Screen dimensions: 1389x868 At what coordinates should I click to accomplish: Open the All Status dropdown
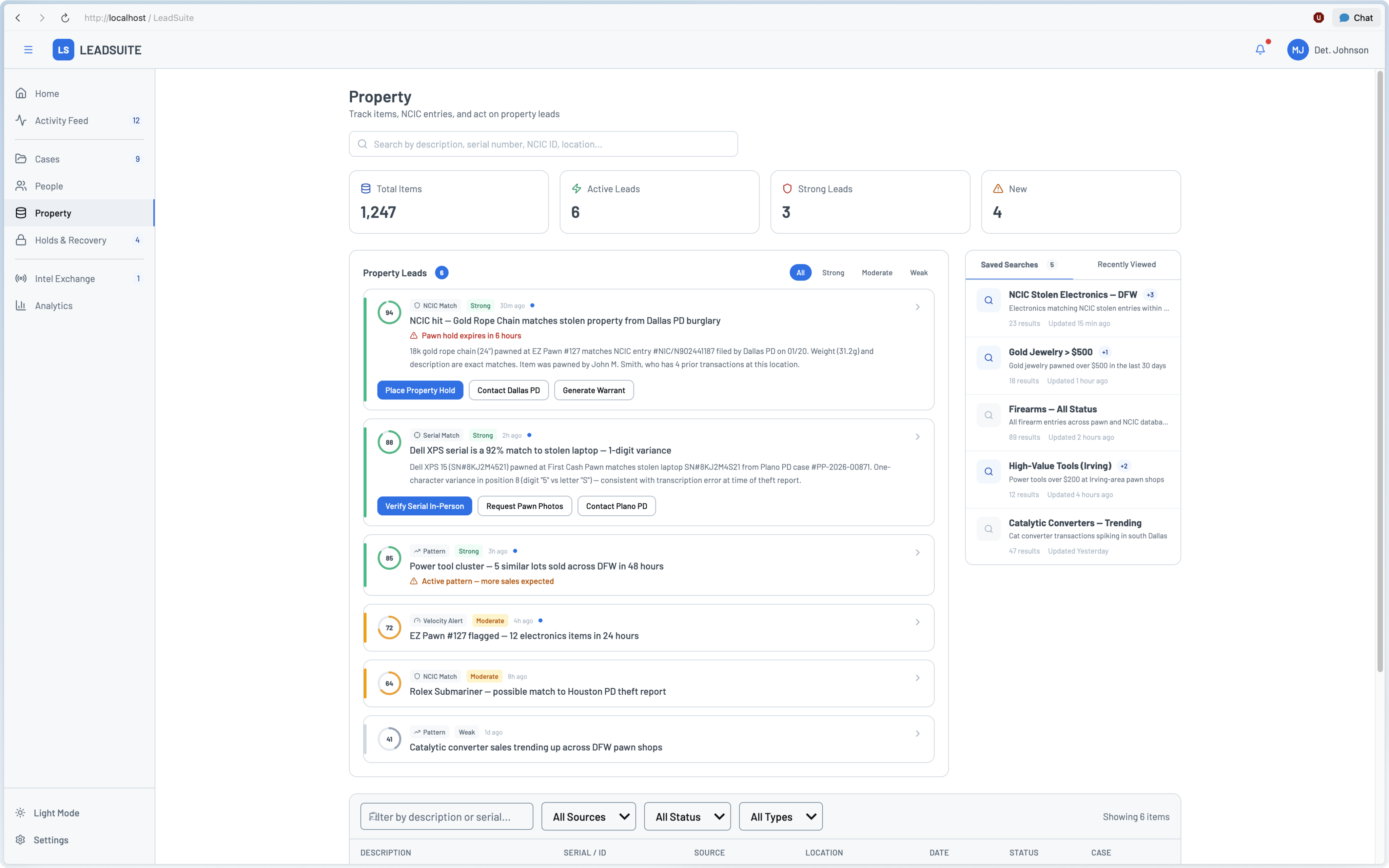click(x=687, y=816)
